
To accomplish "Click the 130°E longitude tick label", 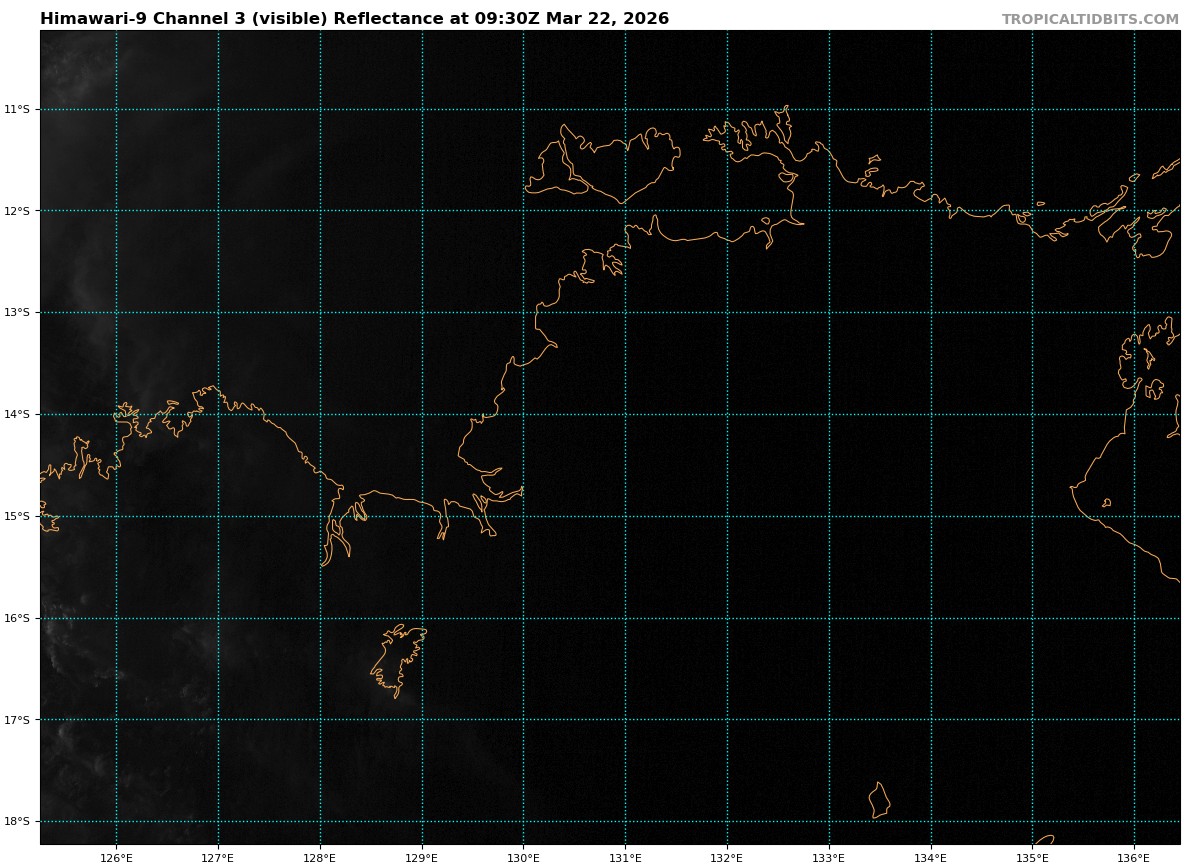I will 523,857.
